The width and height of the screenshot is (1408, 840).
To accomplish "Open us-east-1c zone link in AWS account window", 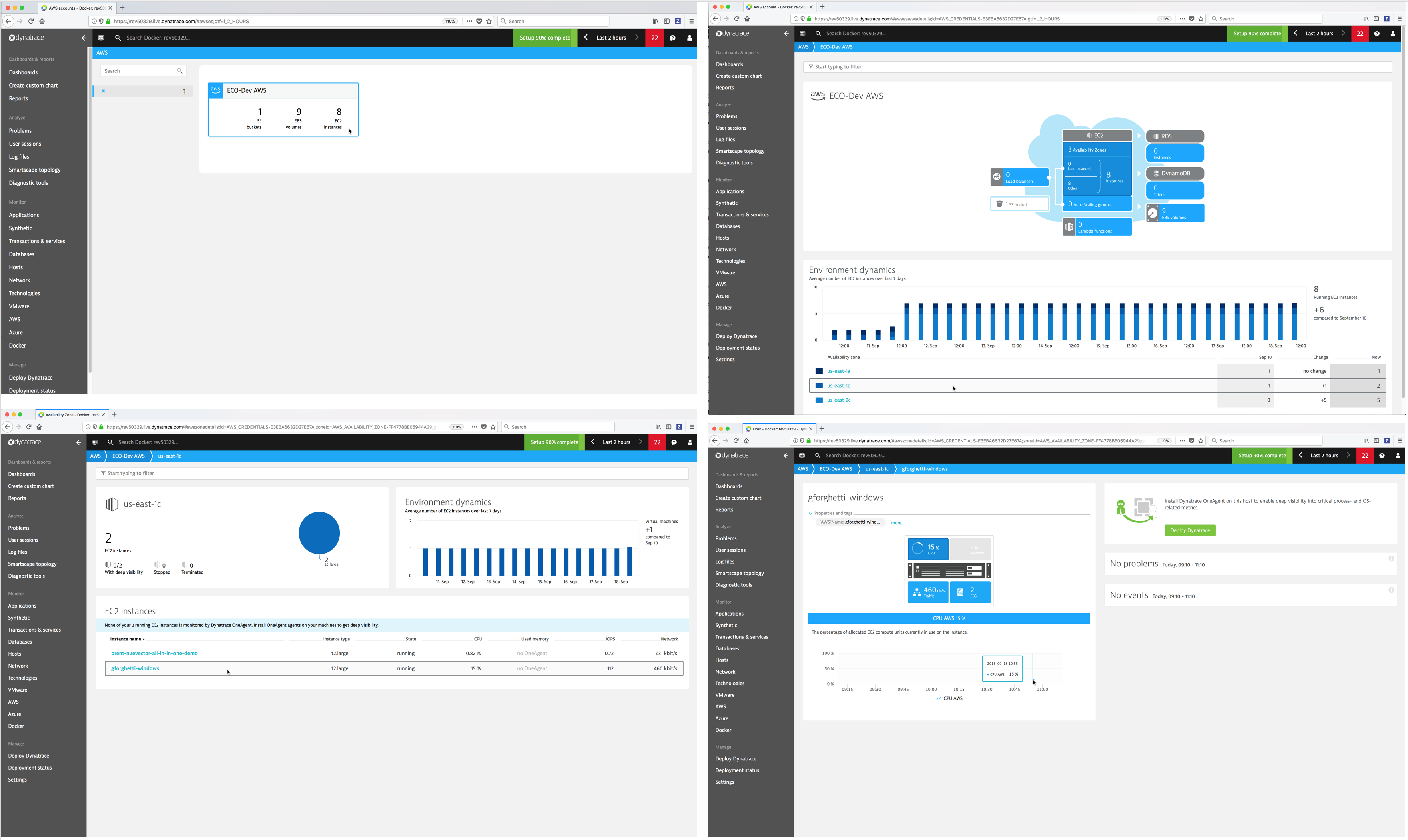I will [x=838, y=386].
